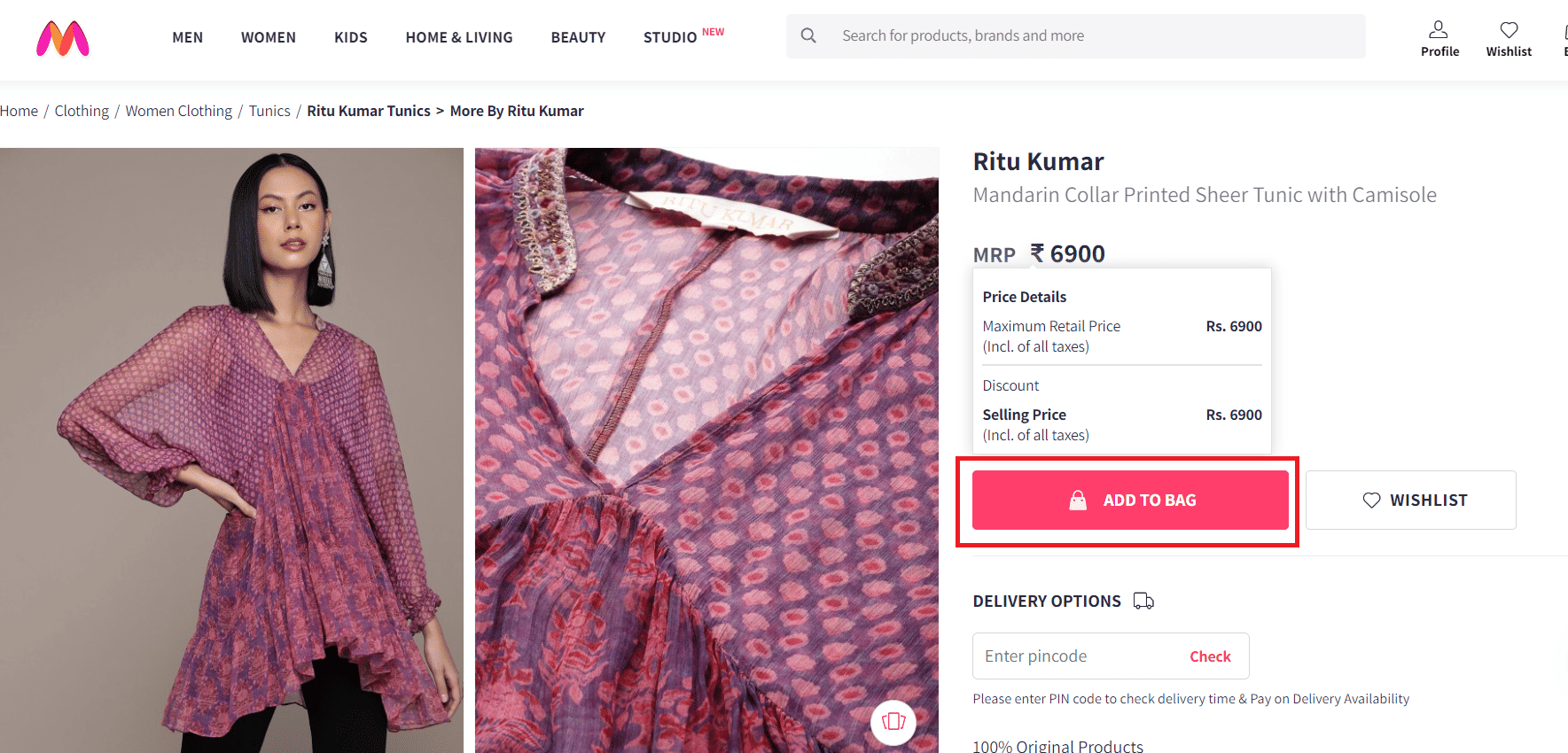Open the Tunics breadcrumb link
The width and height of the screenshot is (1568, 753).
click(269, 110)
